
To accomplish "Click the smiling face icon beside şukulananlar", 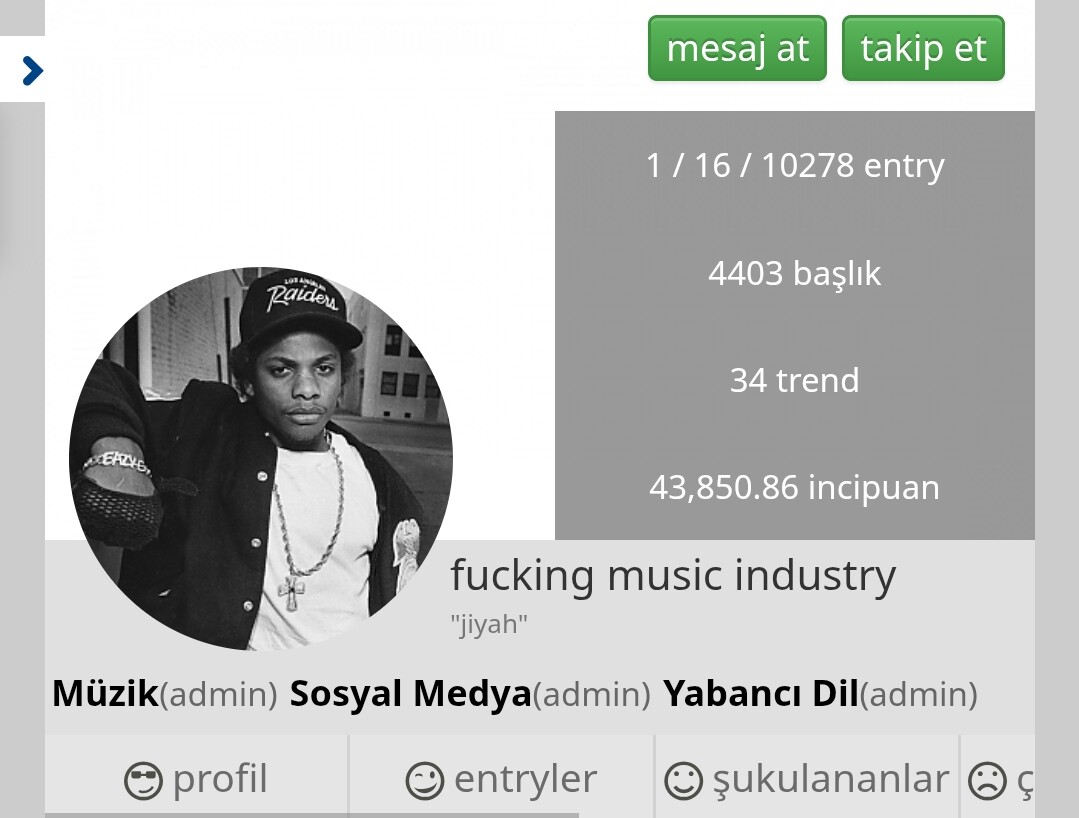I will tap(683, 781).
